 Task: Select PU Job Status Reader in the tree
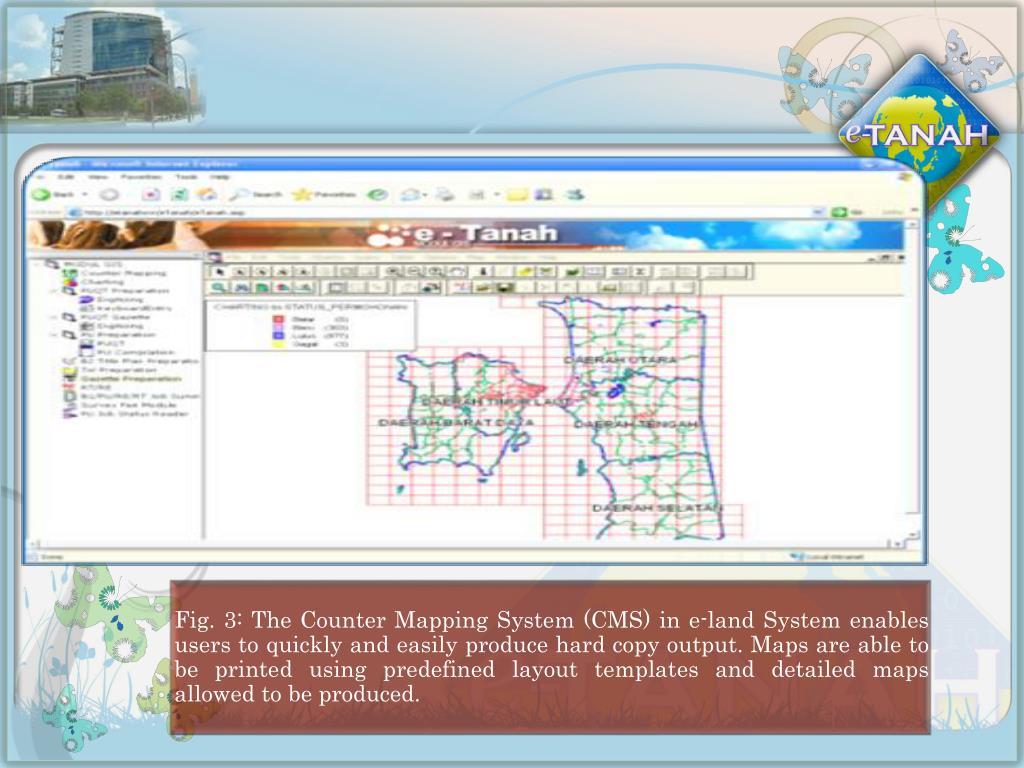pos(135,414)
